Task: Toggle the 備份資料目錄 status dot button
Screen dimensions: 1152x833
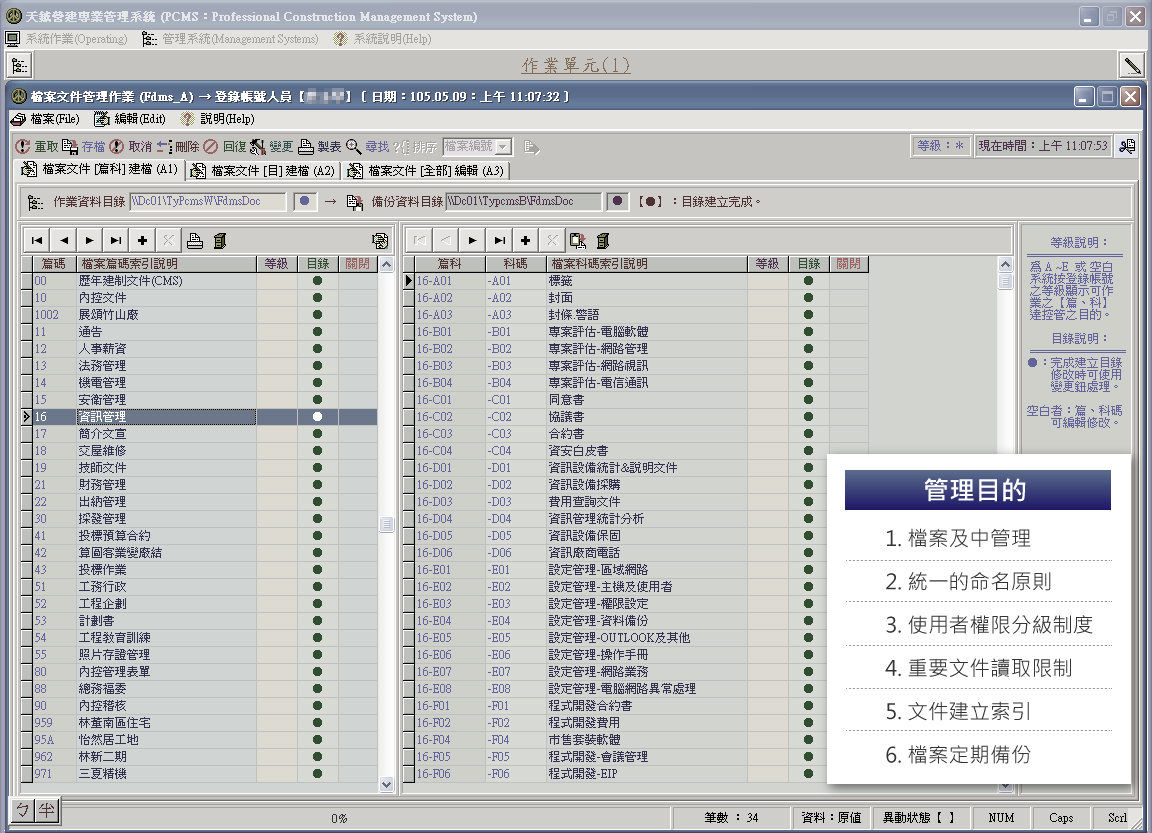Action: point(619,202)
